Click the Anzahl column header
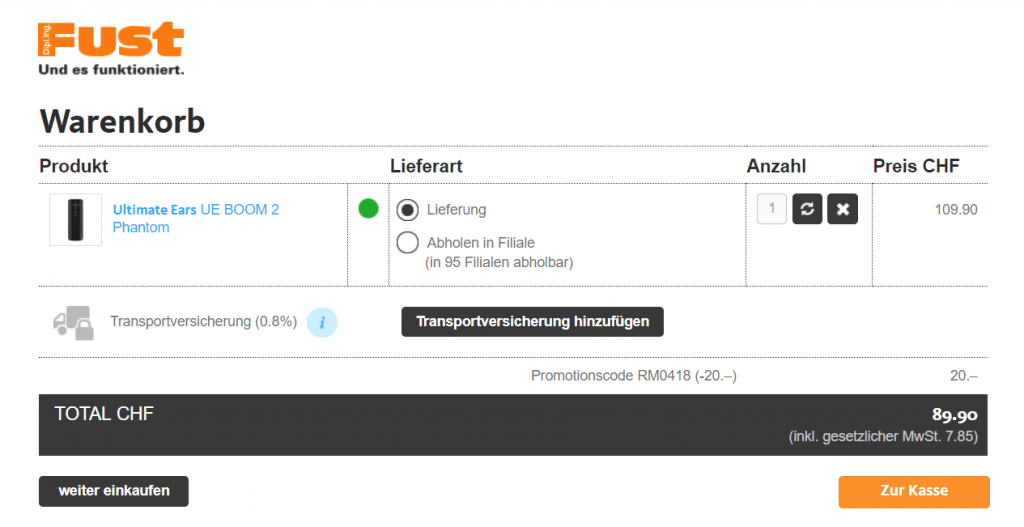The image size is (1024, 527). point(776,166)
